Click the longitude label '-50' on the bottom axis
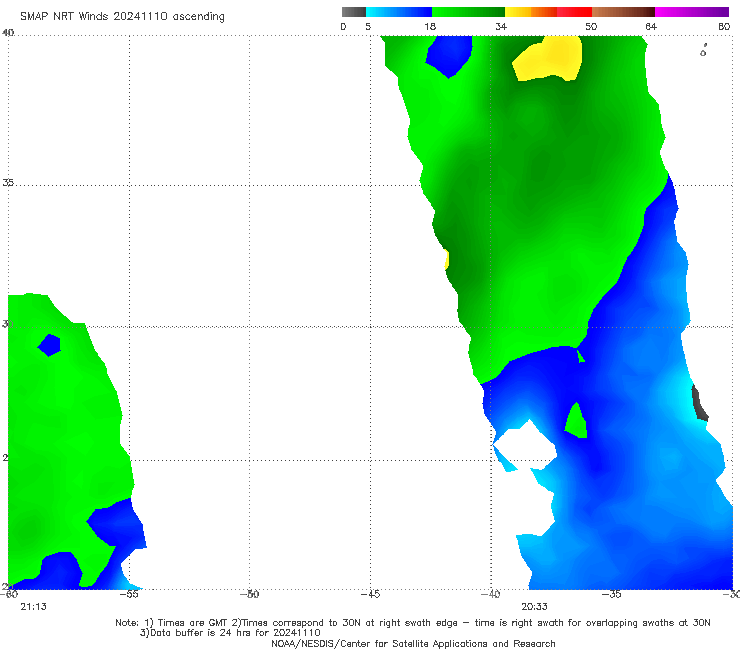The image size is (740, 650). 250,594
